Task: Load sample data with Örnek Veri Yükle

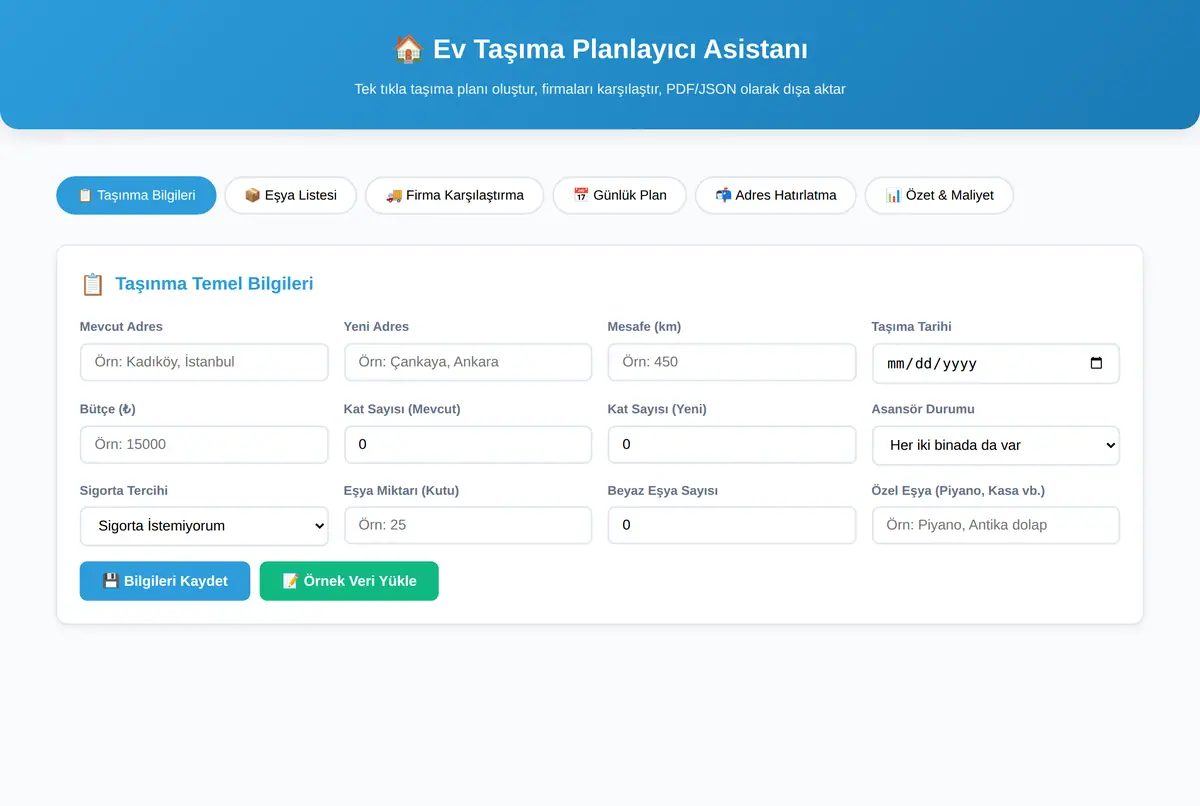Action: pos(349,581)
